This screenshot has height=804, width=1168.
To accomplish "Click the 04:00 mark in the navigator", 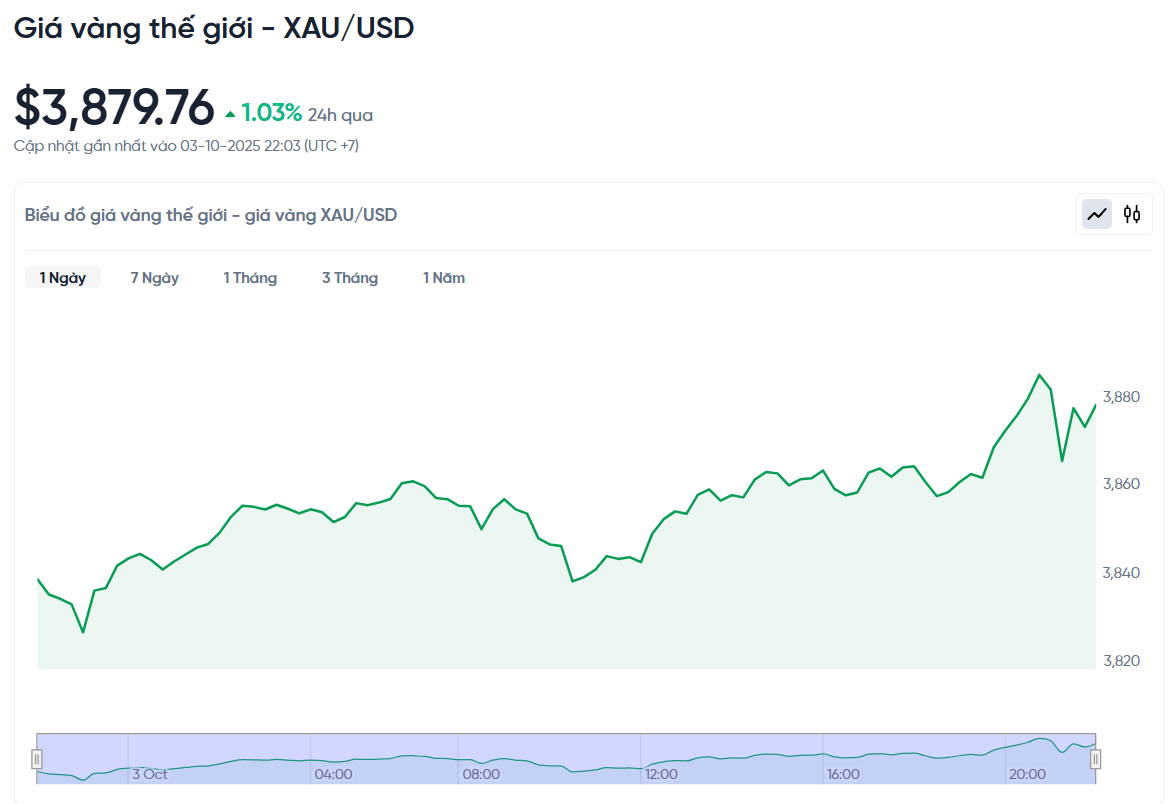I will coord(333,774).
